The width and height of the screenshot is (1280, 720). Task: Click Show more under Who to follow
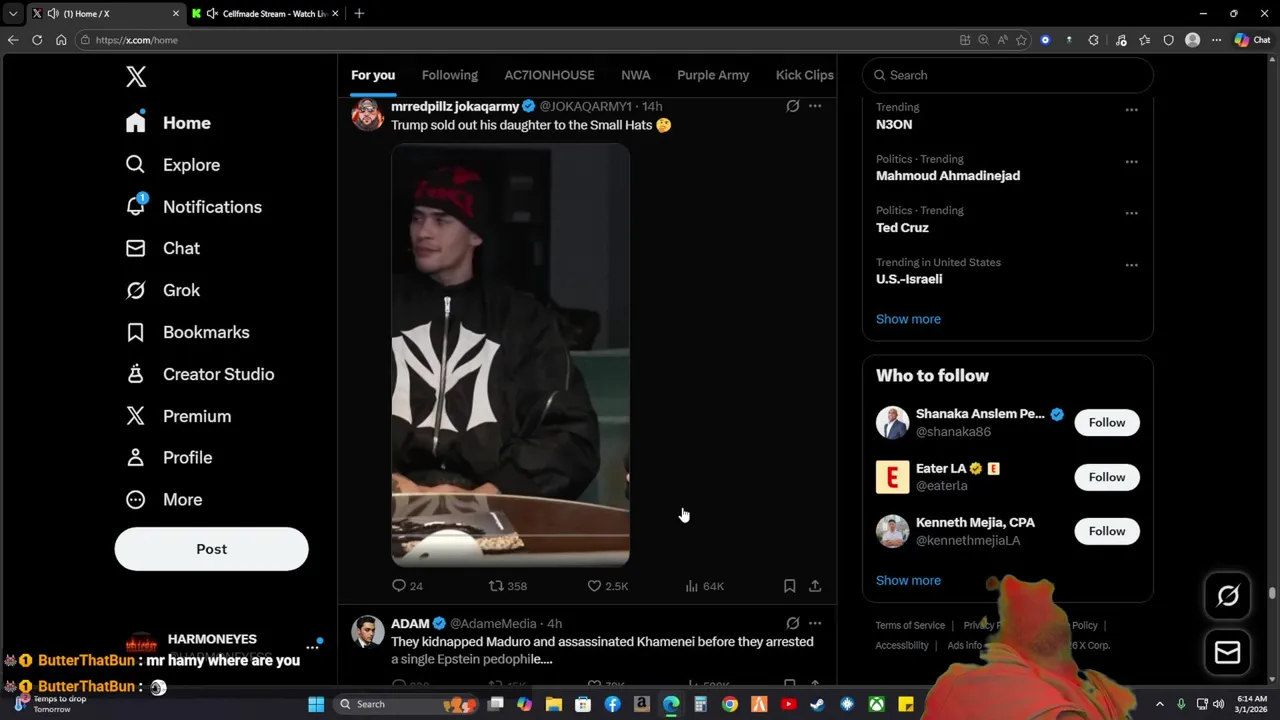[908, 580]
